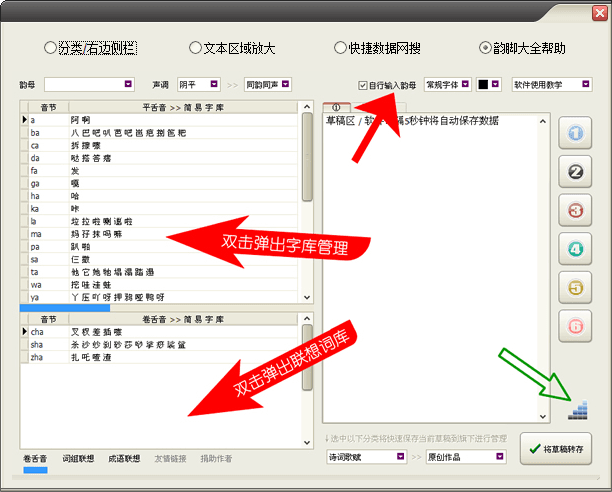Toggle 自行输入韵母 checkbox

tap(387, 85)
